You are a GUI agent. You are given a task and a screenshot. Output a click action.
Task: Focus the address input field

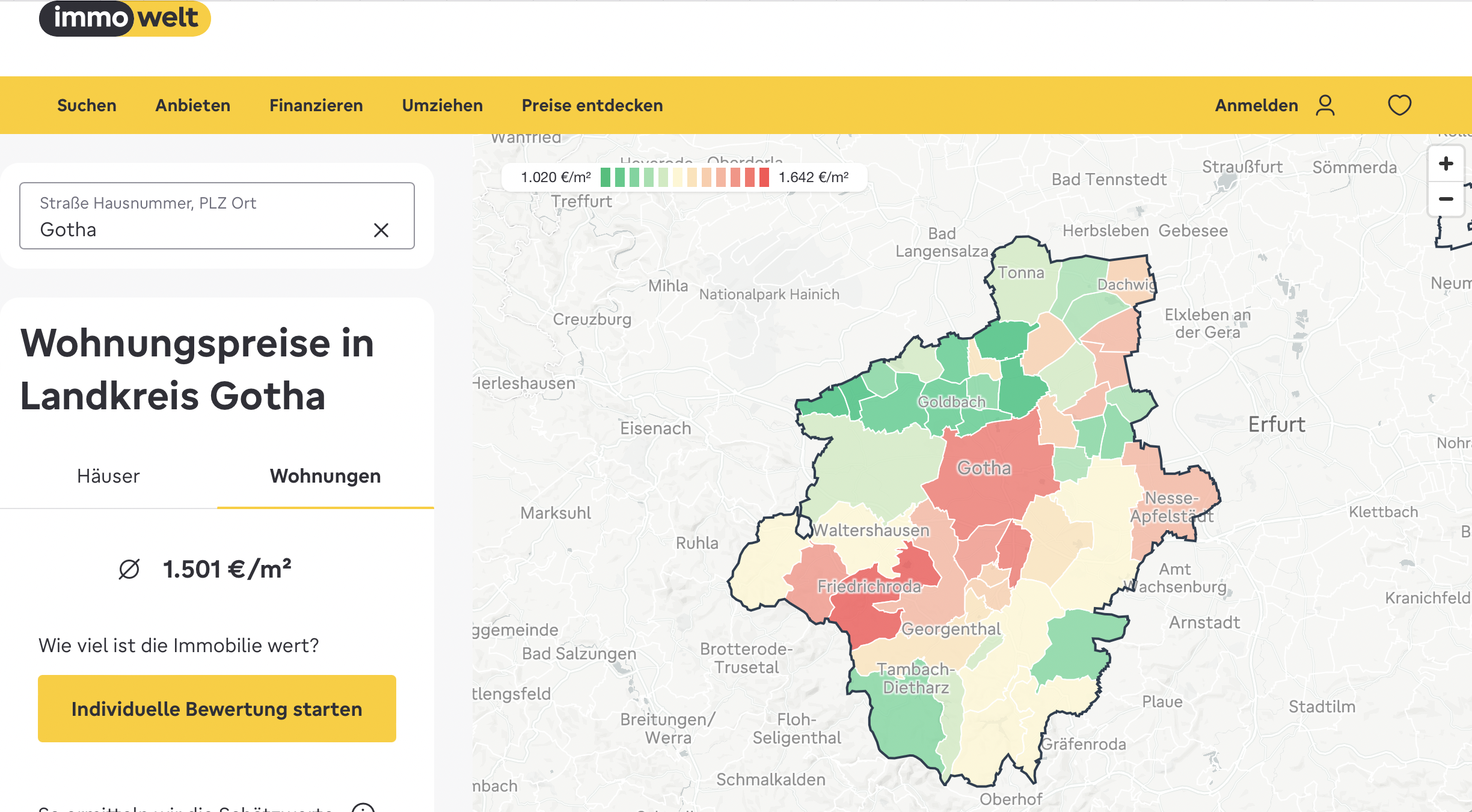[217, 216]
